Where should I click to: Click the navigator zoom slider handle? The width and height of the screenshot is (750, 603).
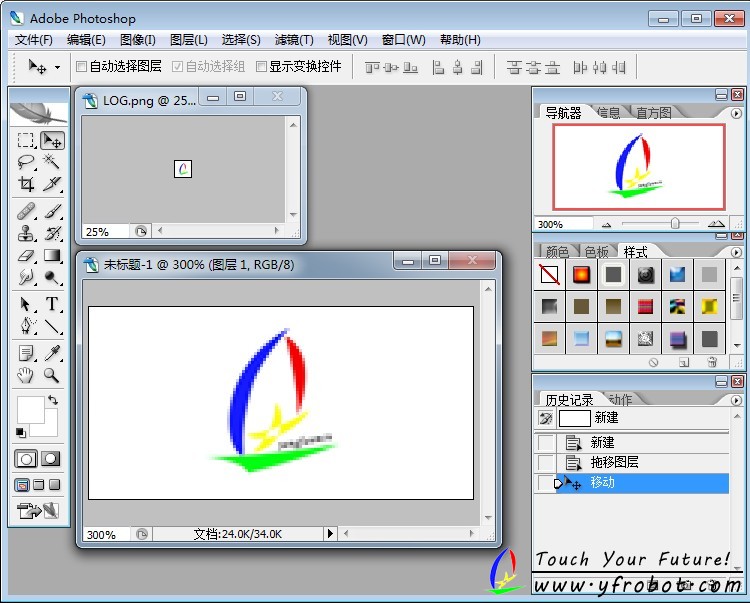pos(675,224)
